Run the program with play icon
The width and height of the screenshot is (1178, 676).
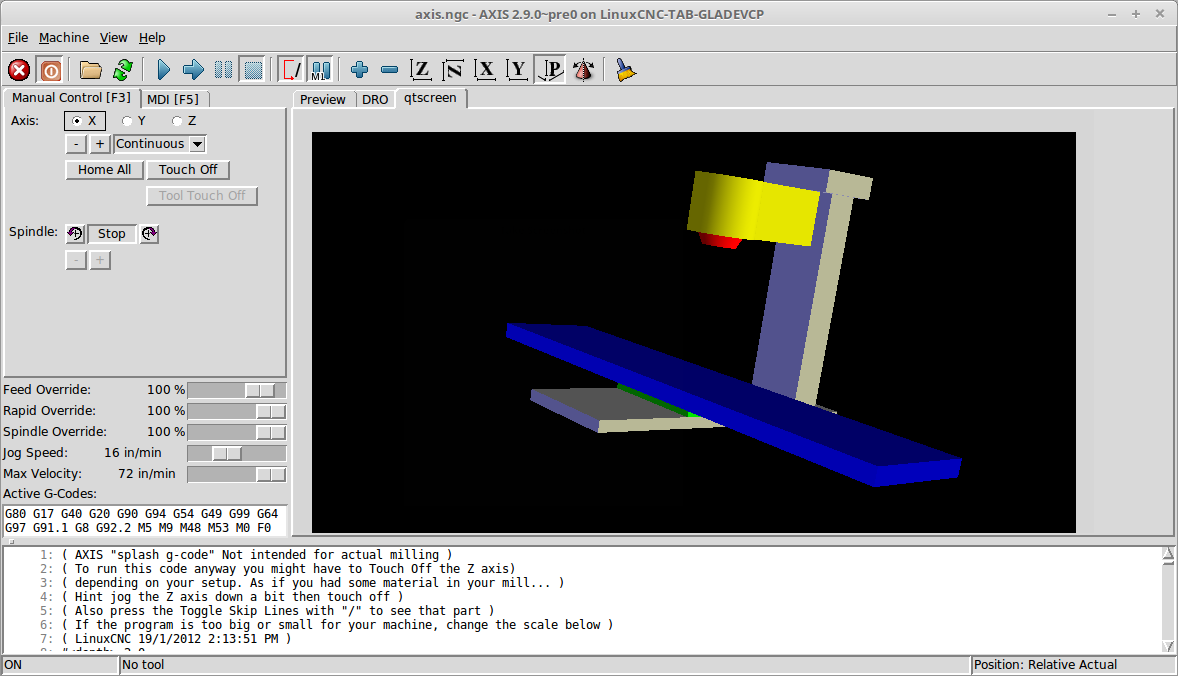163,70
